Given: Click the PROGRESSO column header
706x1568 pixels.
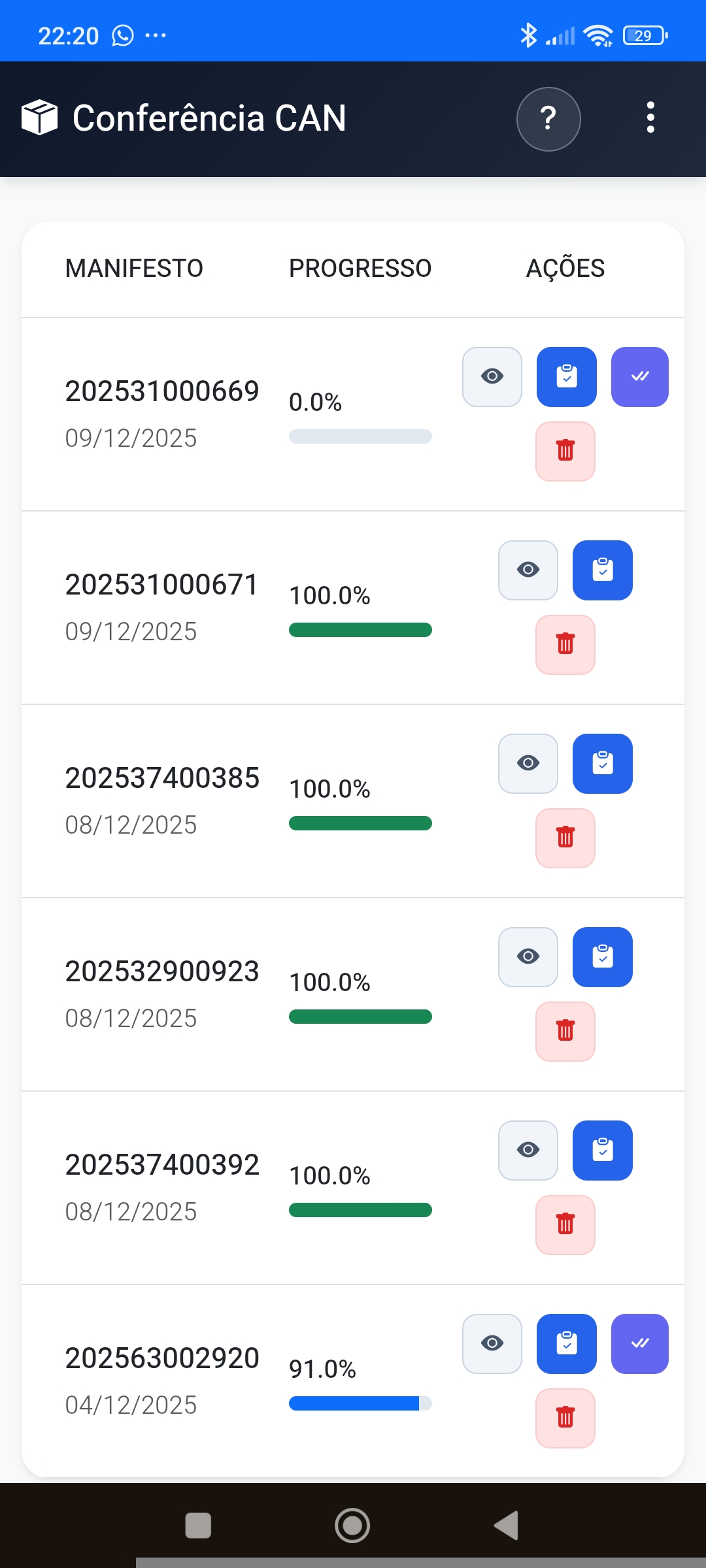Looking at the screenshot, I should pyautogui.click(x=360, y=269).
